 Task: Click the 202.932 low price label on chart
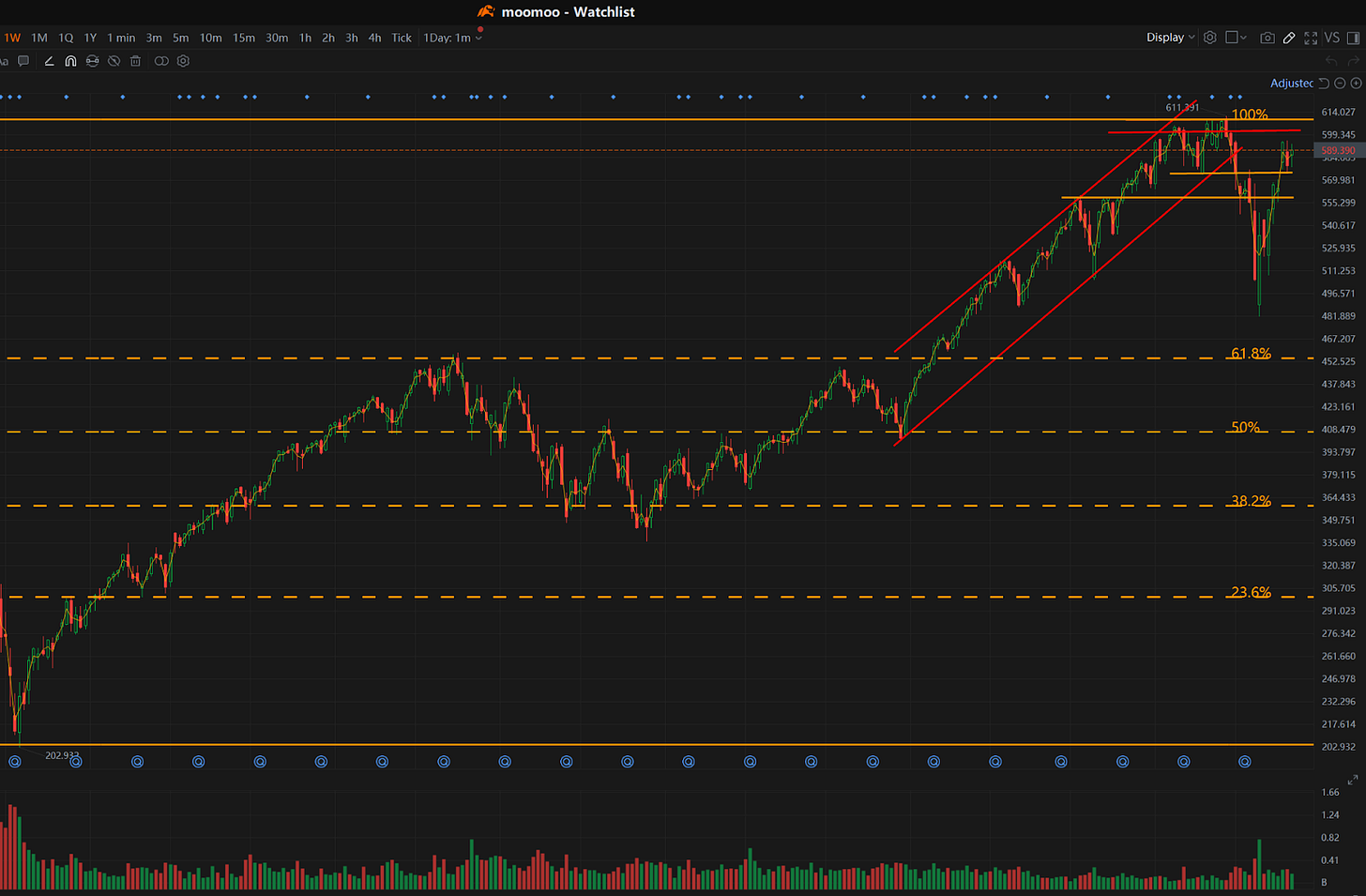(x=62, y=755)
